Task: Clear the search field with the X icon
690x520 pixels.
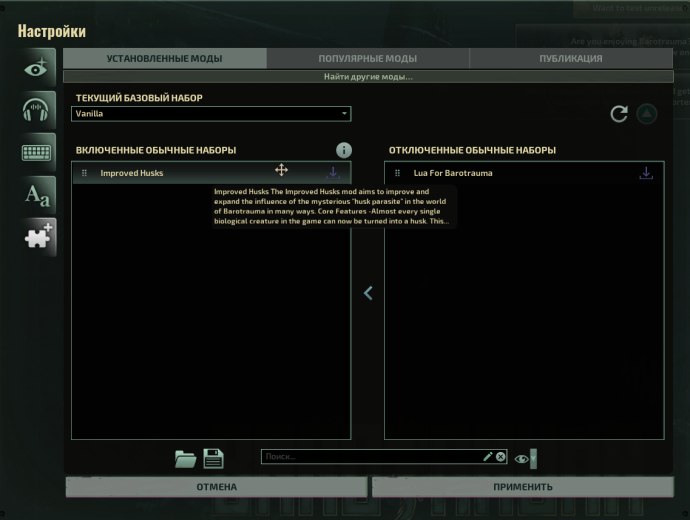Action: [x=500, y=457]
